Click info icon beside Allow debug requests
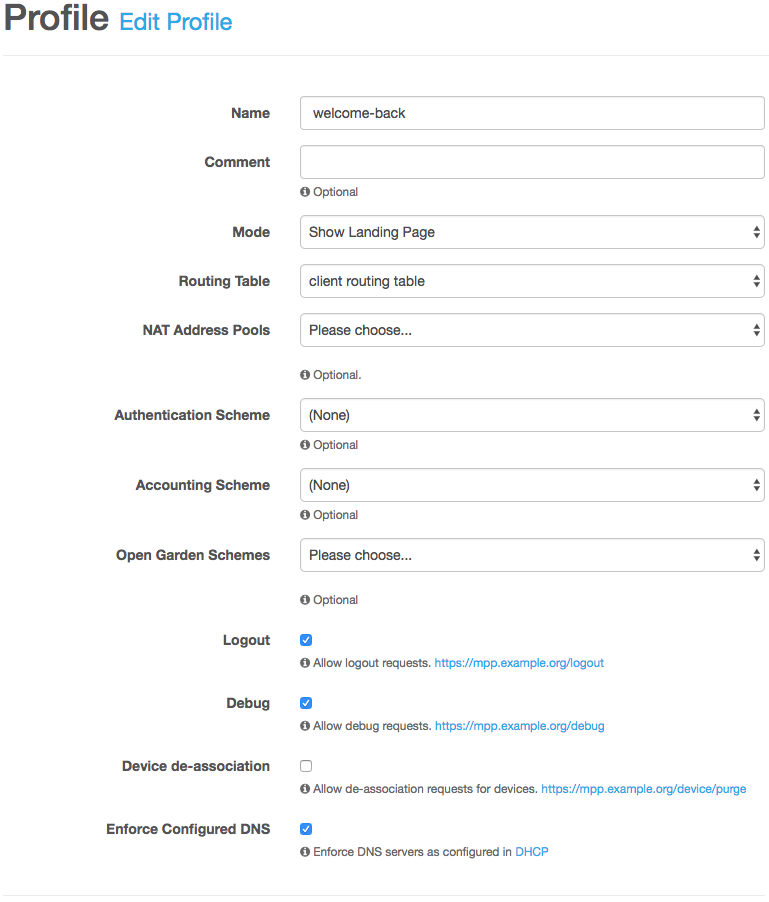The height and width of the screenshot is (902, 769). pyautogui.click(x=305, y=727)
